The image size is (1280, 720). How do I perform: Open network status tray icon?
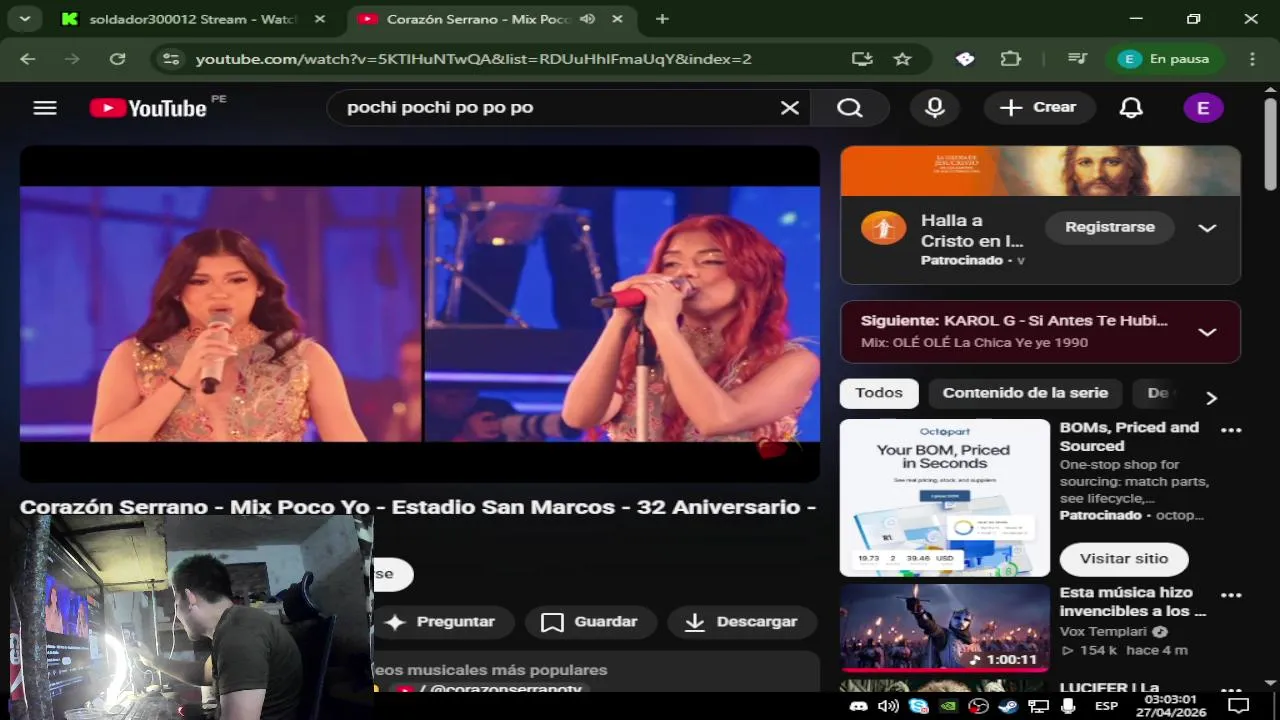pyautogui.click(x=1038, y=706)
